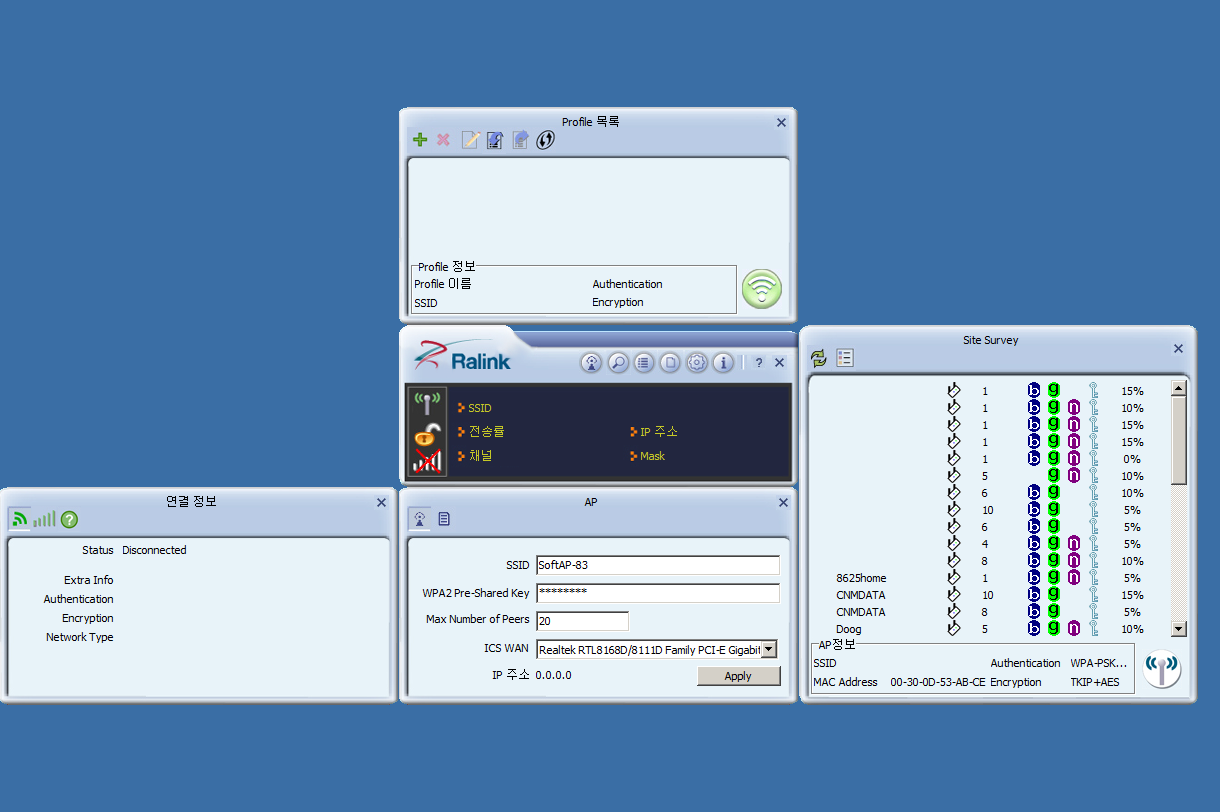This screenshot has width=1220, height=812.
Task: Click the Apply button in AP window
Action: coord(738,676)
